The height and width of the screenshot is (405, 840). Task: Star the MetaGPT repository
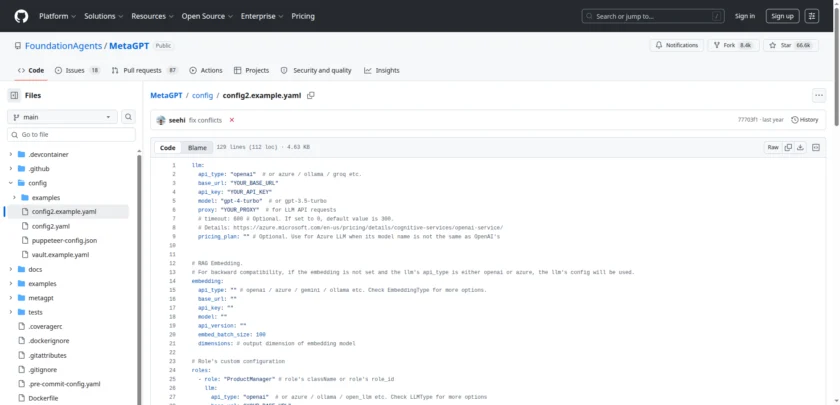pos(790,46)
